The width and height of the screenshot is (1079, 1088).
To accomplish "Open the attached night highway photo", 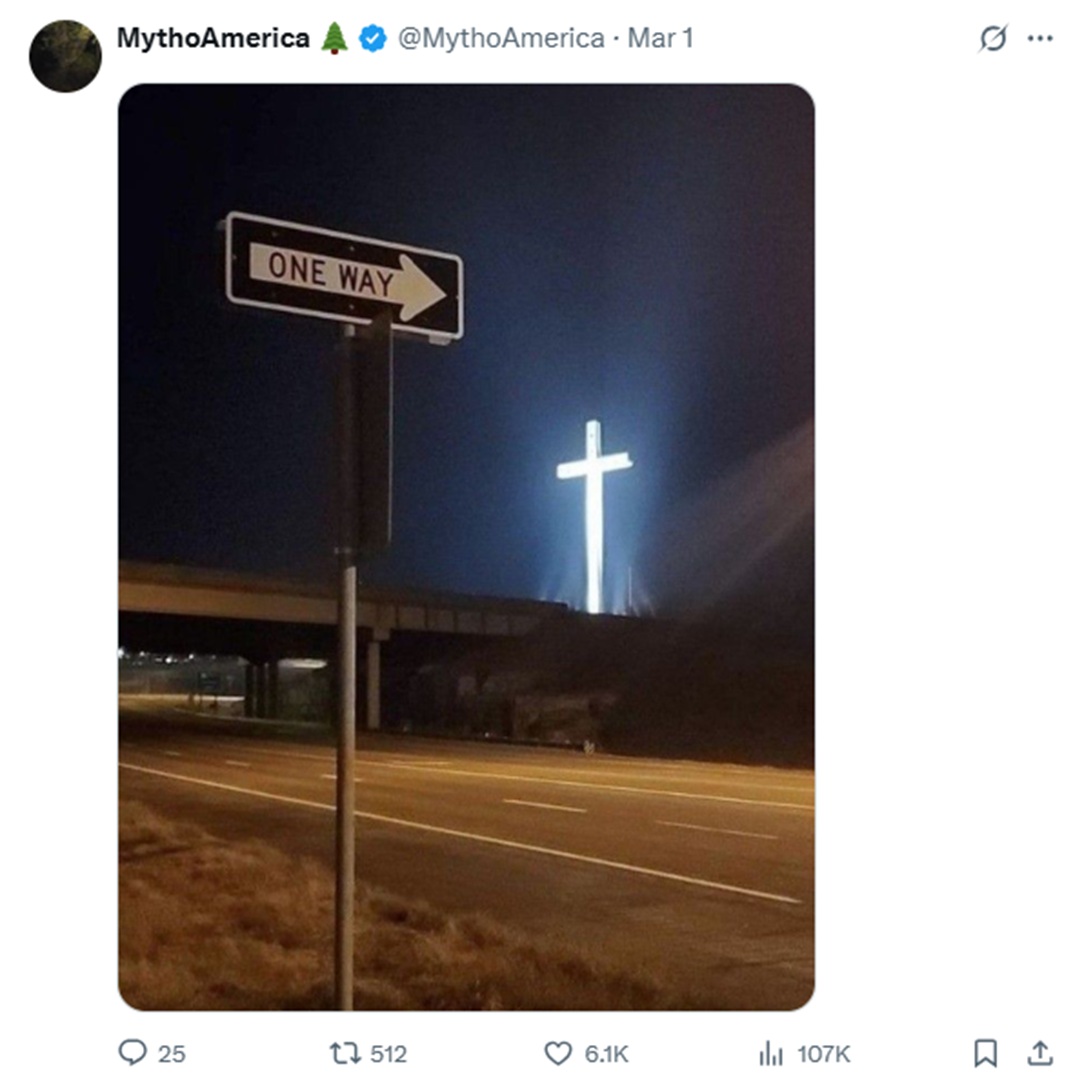I will pyautogui.click(x=466, y=547).
